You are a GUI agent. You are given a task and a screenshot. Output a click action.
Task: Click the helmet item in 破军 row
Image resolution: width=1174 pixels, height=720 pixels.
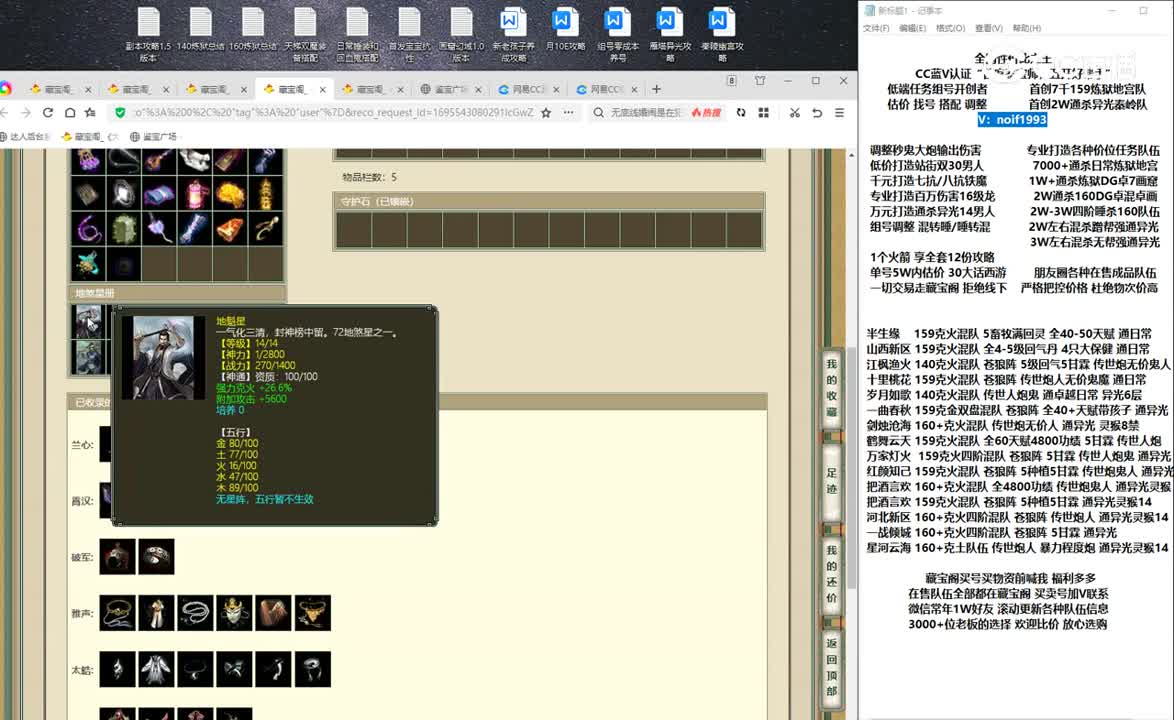(118, 556)
